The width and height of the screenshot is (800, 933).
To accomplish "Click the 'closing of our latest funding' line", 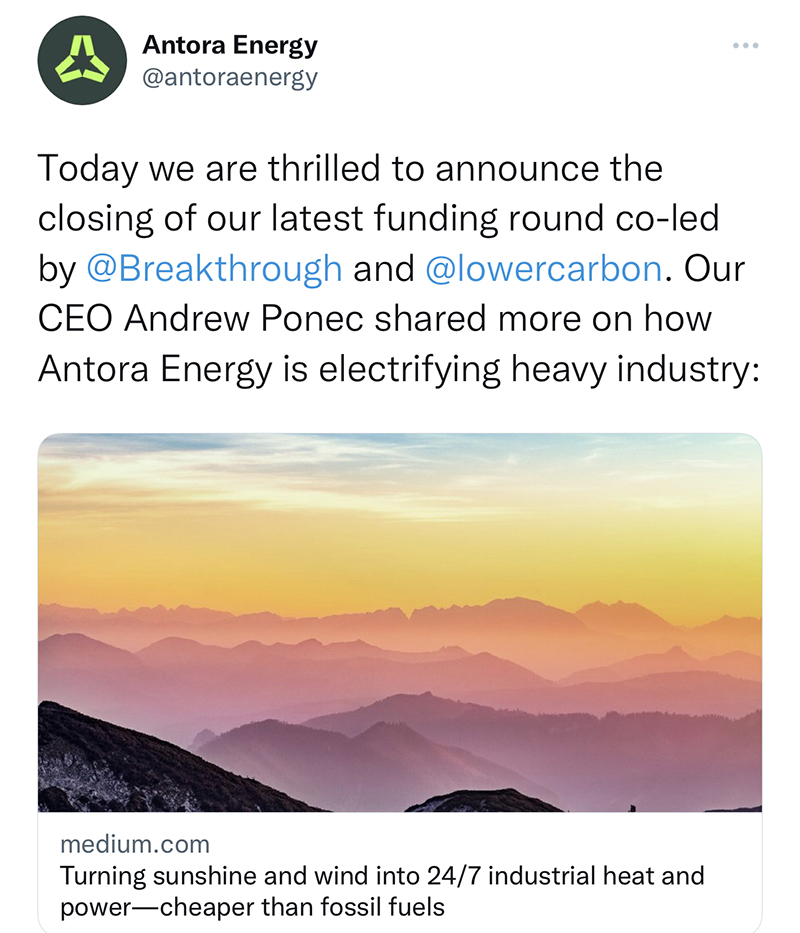I will (x=380, y=219).
